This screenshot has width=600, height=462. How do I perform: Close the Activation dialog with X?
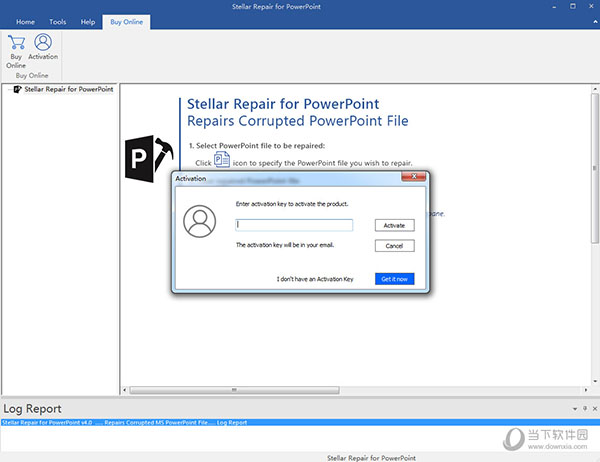(414, 176)
